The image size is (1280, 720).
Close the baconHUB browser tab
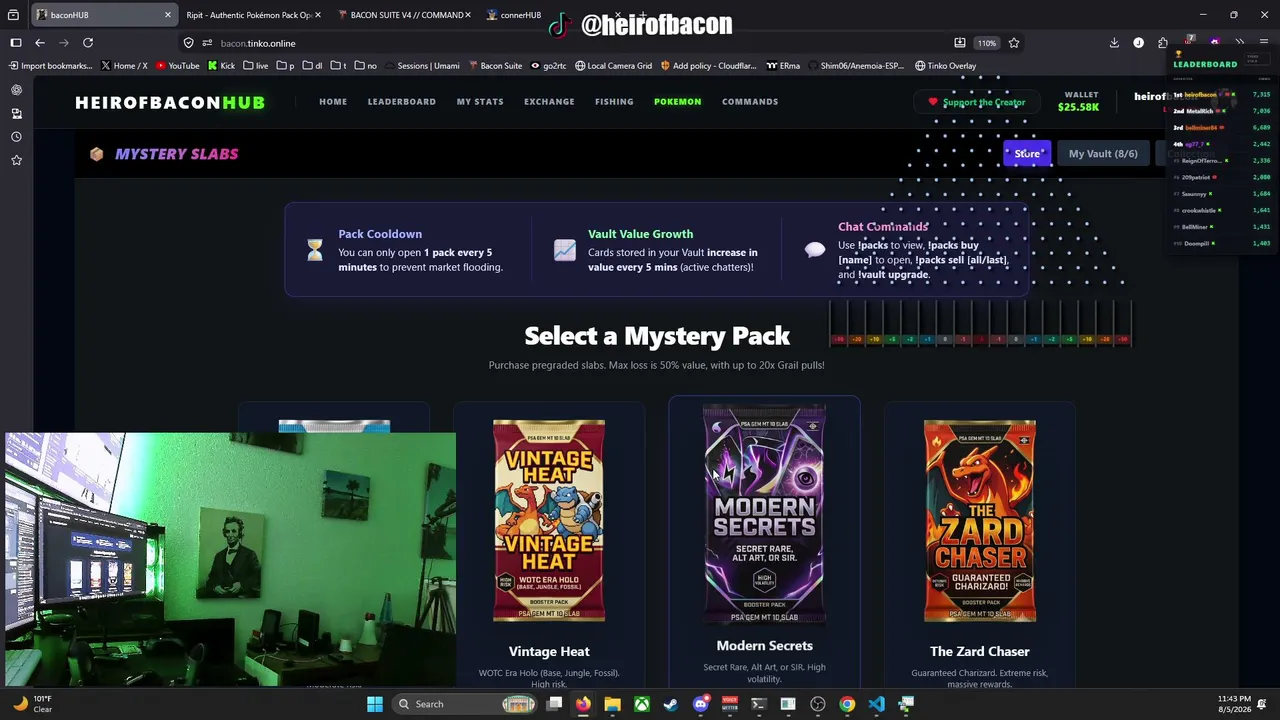[x=167, y=15]
